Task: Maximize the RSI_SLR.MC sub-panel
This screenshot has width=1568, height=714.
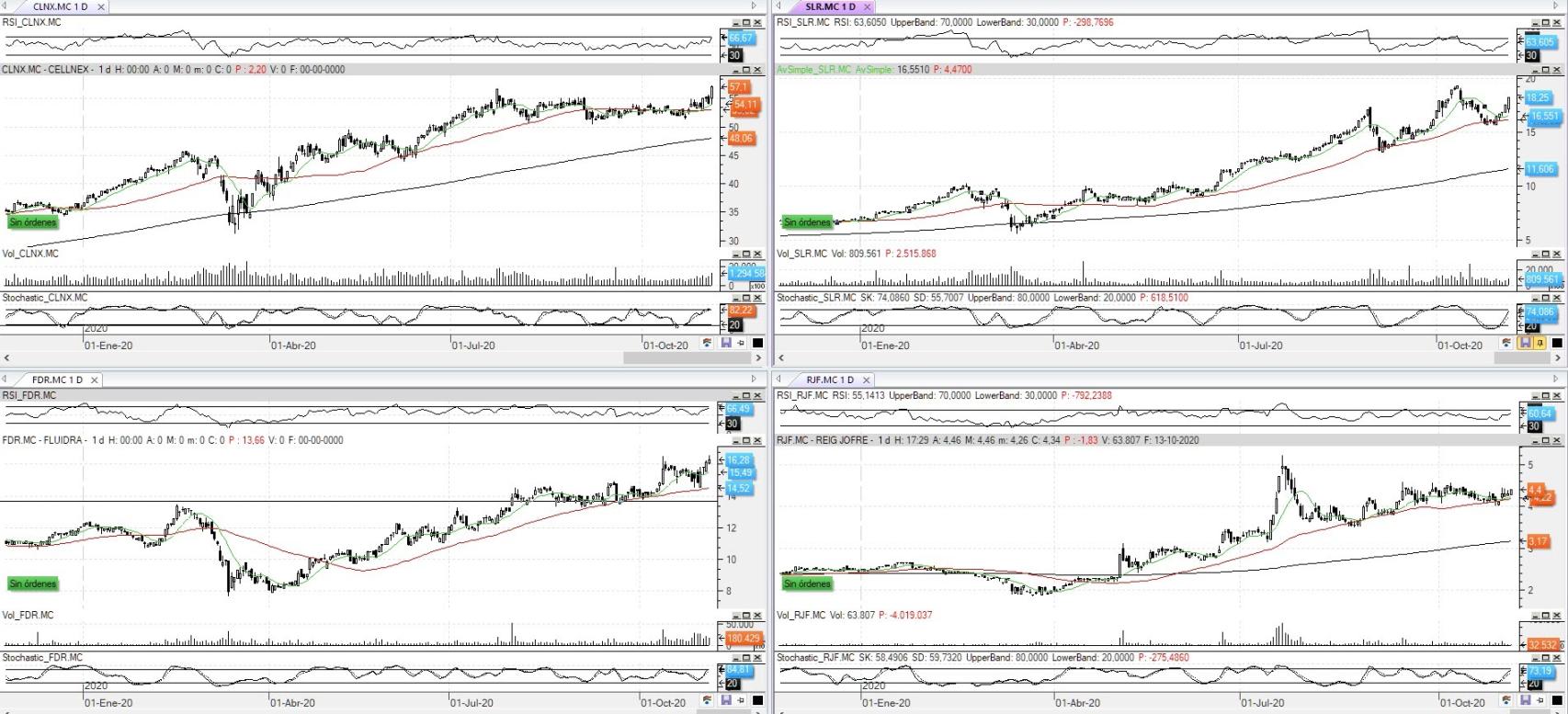Action: 1546,23
